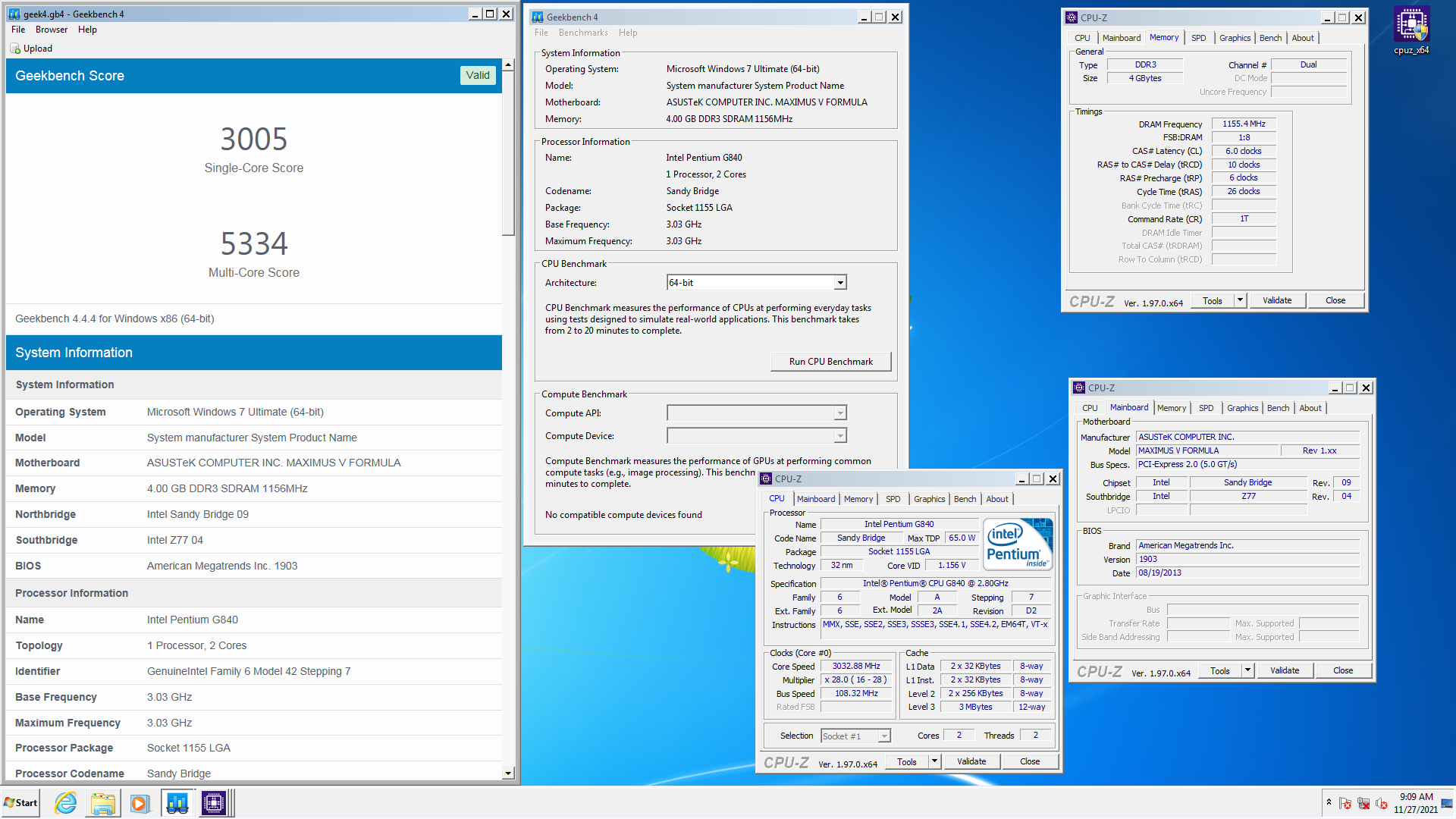Expand Tools dropdown arrow in CPU tab CPU-Z
Screen dimensions: 1456x819
pos(934,761)
